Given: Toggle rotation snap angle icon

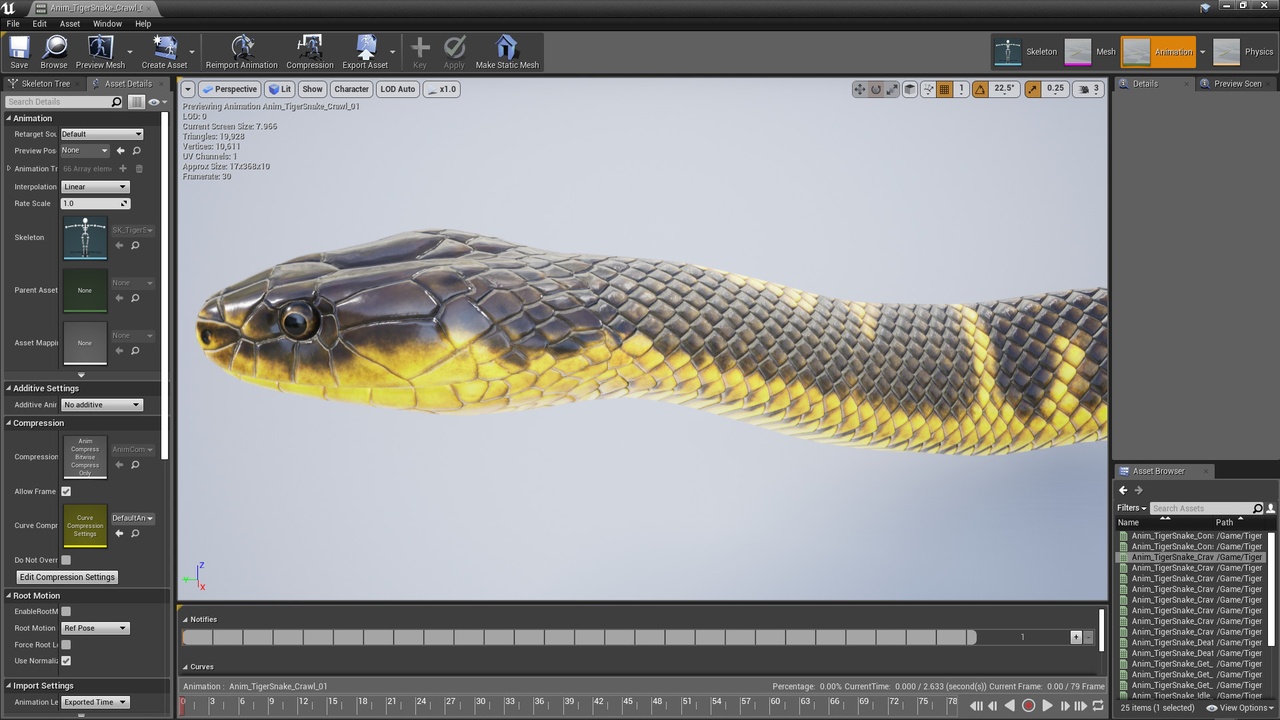Looking at the screenshot, I should tap(980, 89).
